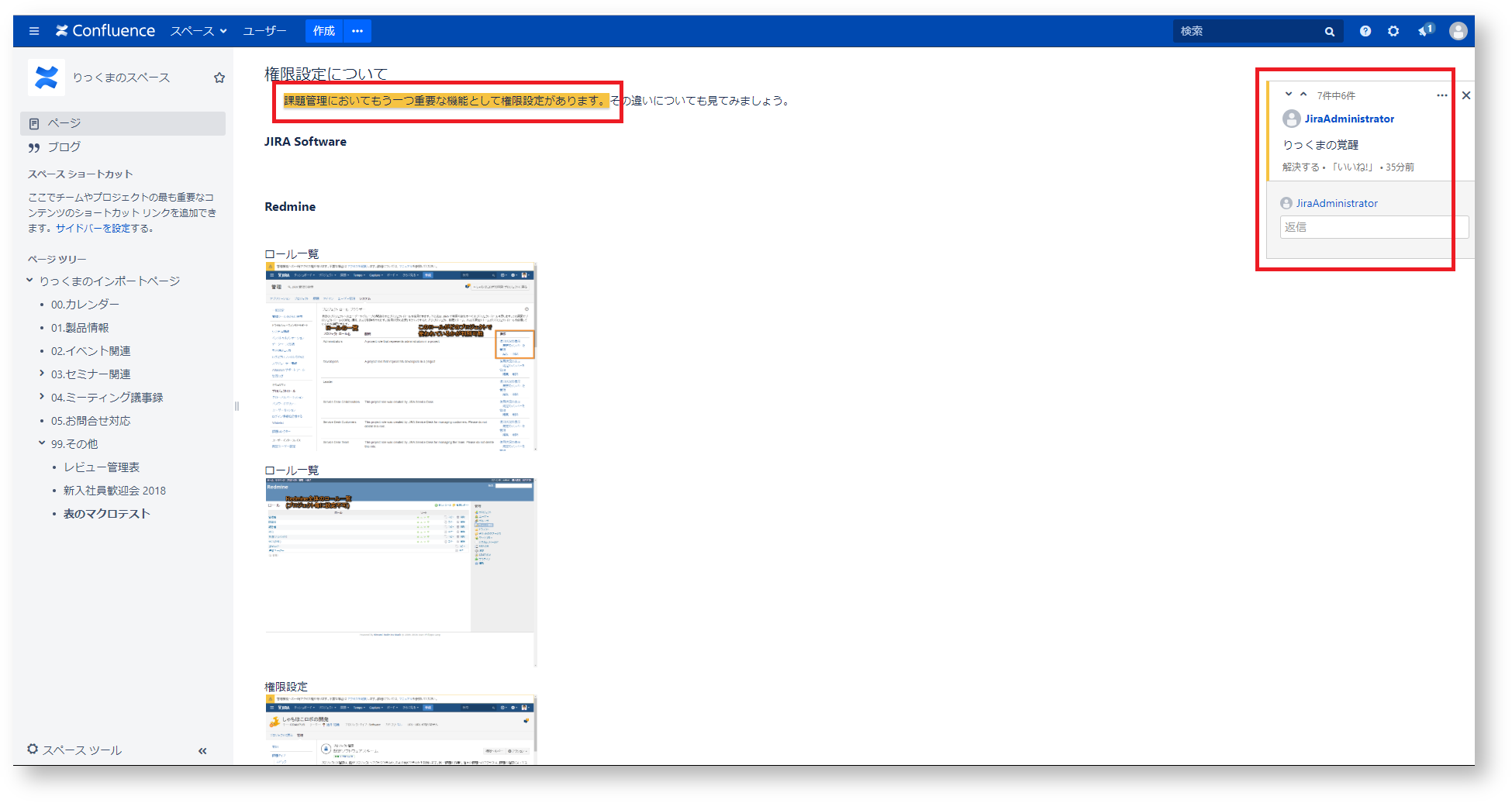Collapse the りっくまのインポートページ tree node
Image resolution: width=1512 pixels, height=803 pixels.
tap(29, 281)
